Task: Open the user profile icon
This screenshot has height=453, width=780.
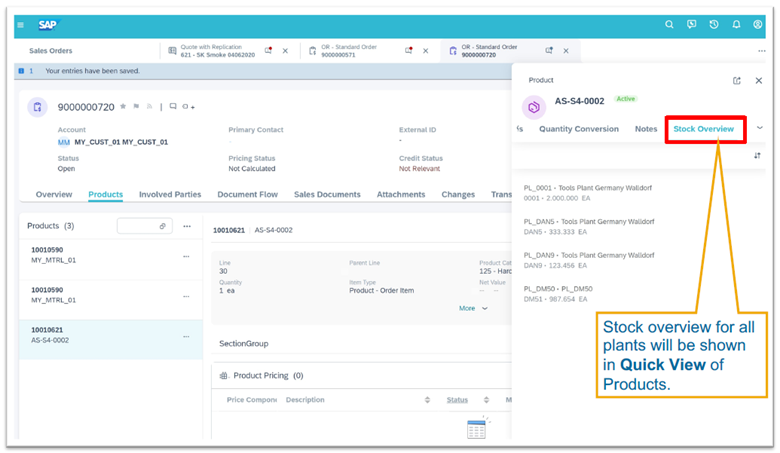Action: coord(758,24)
